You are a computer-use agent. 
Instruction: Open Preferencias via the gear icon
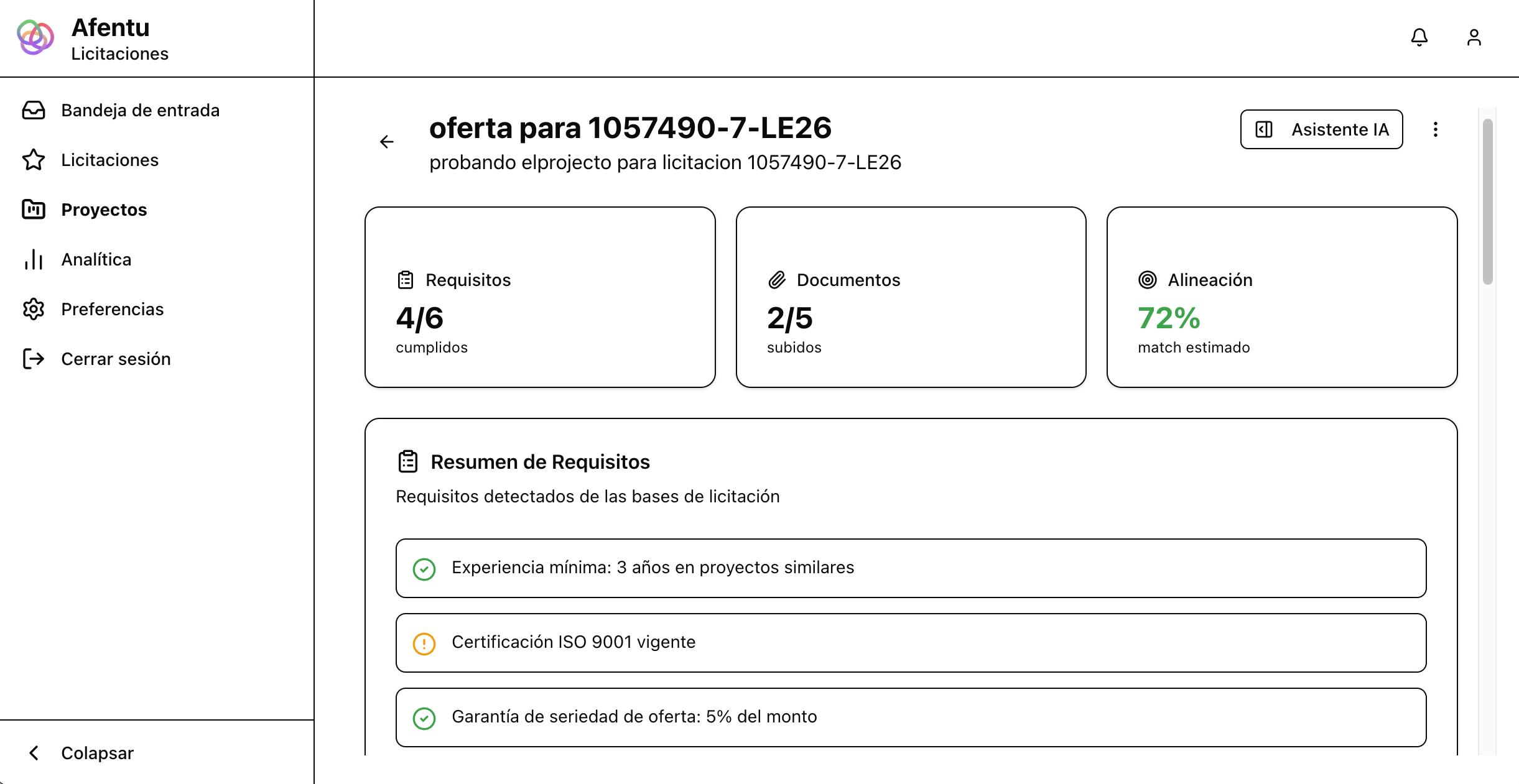coord(34,309)
